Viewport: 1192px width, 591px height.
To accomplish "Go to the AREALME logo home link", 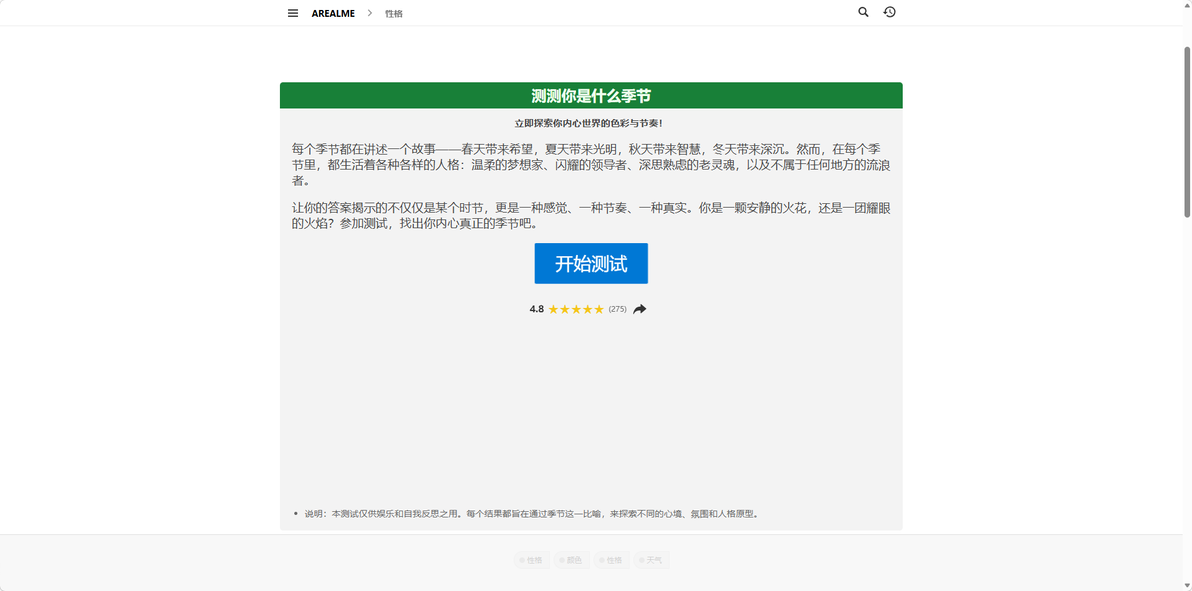I will pyautogui.click(x=333, y=13).
